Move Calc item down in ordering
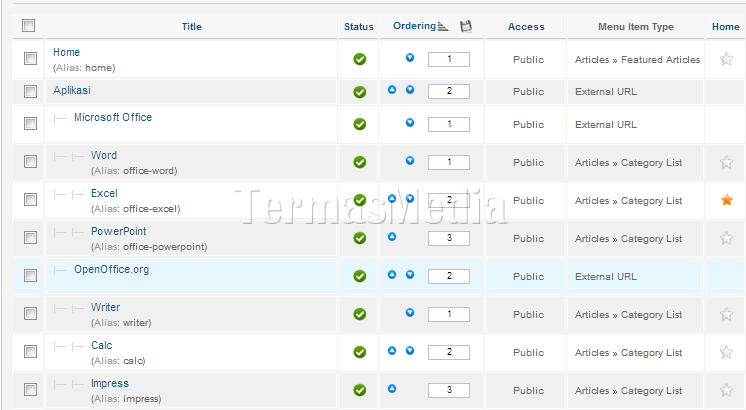The height and width of the screenshot is (410, 746). (410, 351)
